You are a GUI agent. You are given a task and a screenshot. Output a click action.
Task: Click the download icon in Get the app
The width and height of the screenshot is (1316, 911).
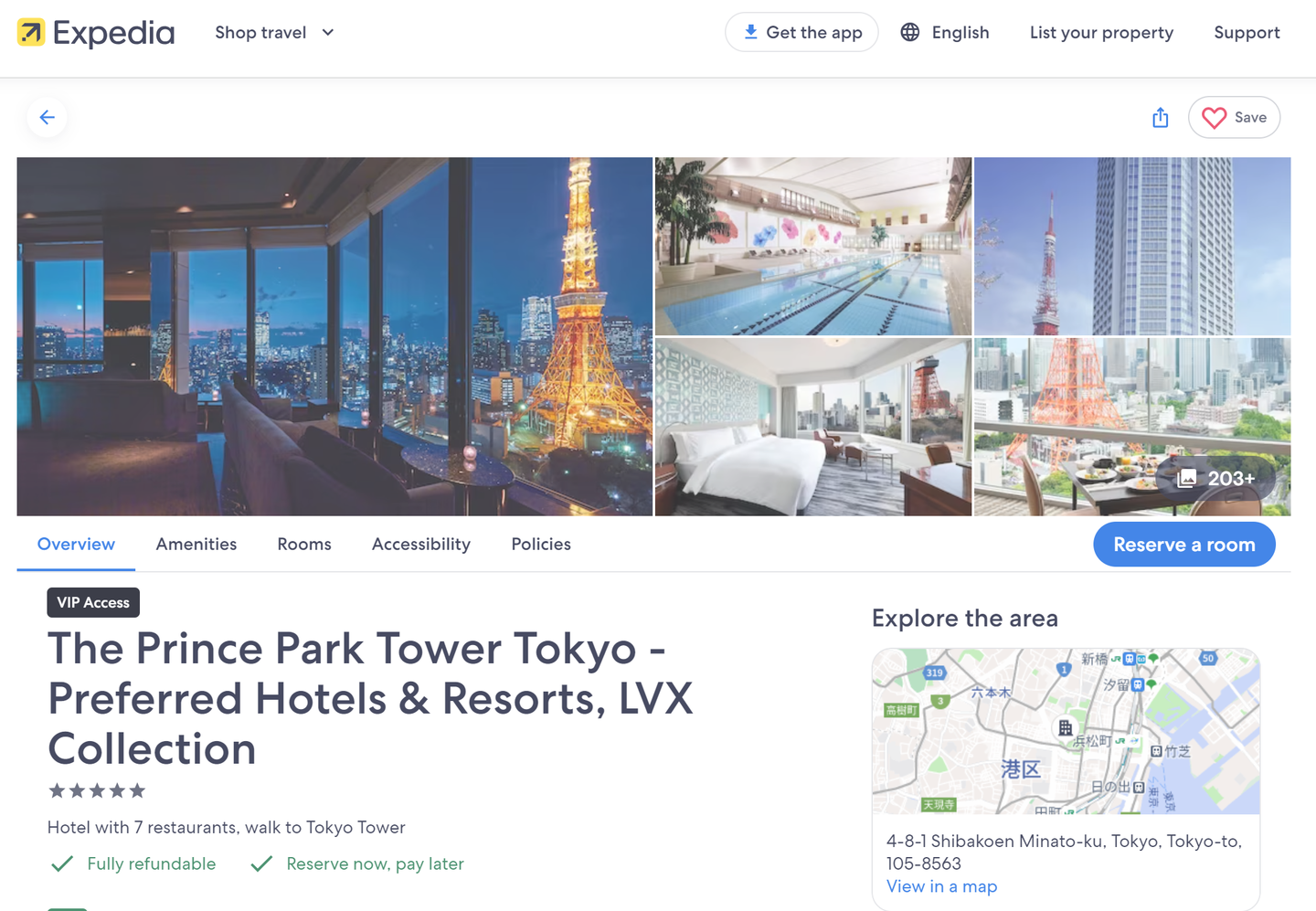[x=750, y=32]
